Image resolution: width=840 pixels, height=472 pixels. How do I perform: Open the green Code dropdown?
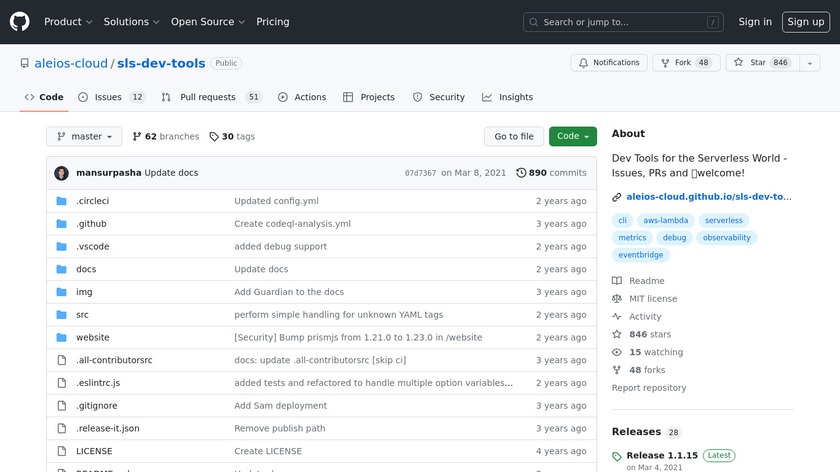(572, 137)
